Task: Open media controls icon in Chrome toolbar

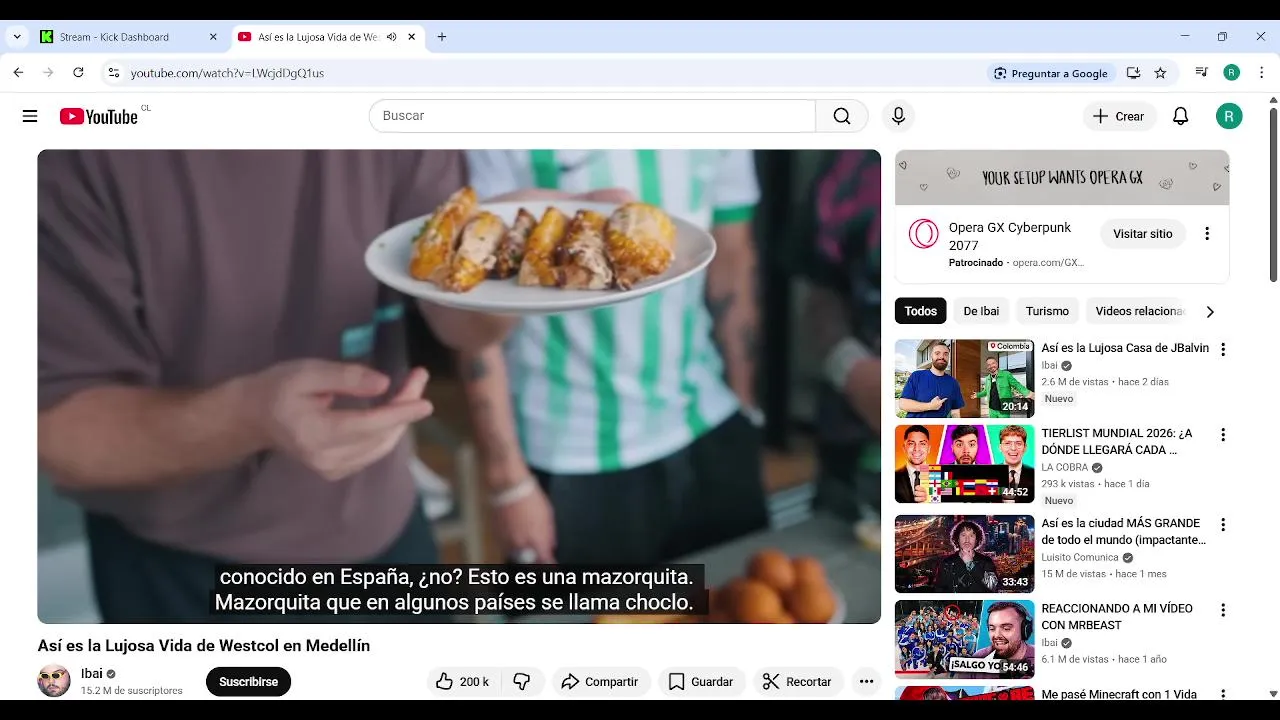Action: [1201, 73]
